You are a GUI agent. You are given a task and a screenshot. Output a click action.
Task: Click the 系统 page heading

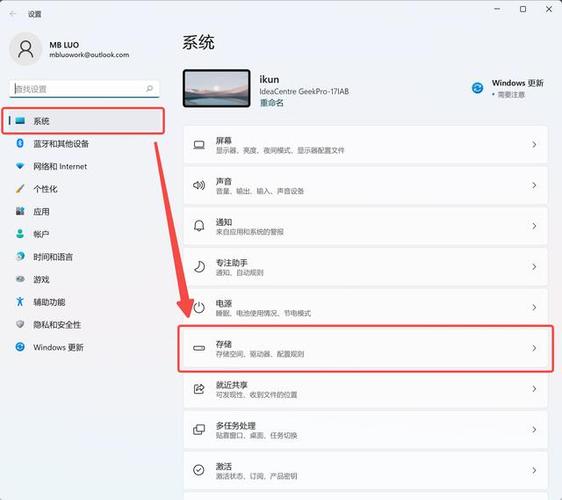pos(198,43)
